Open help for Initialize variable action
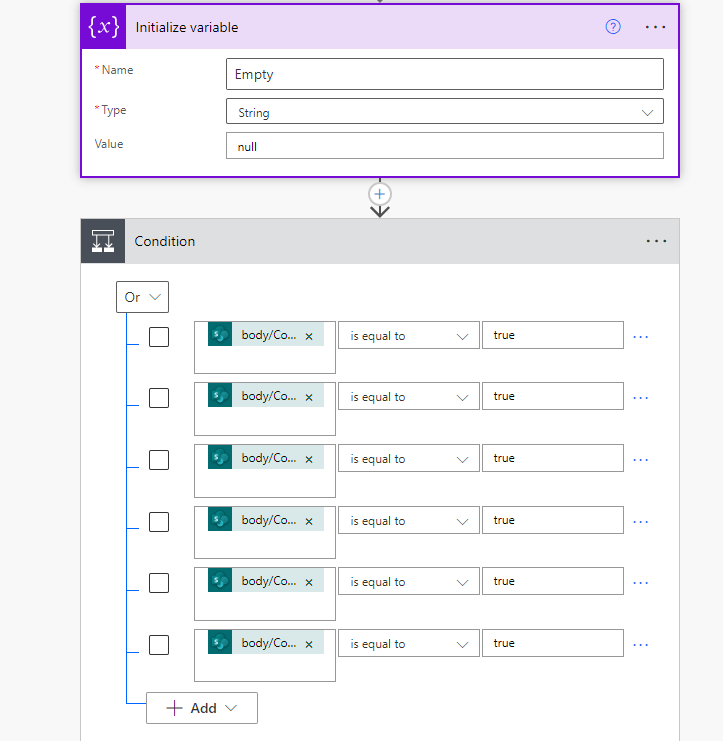The width and height of the screenshot is (723, 741). click(x=613, y=27)
